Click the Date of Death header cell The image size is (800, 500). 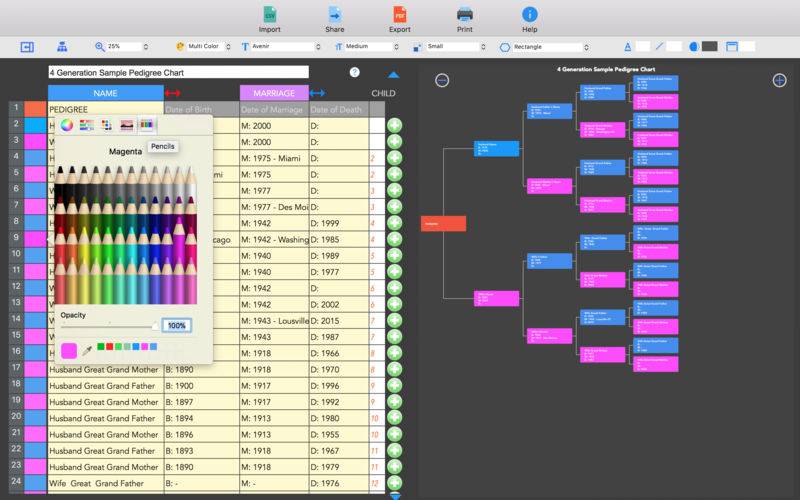[339, 109]
